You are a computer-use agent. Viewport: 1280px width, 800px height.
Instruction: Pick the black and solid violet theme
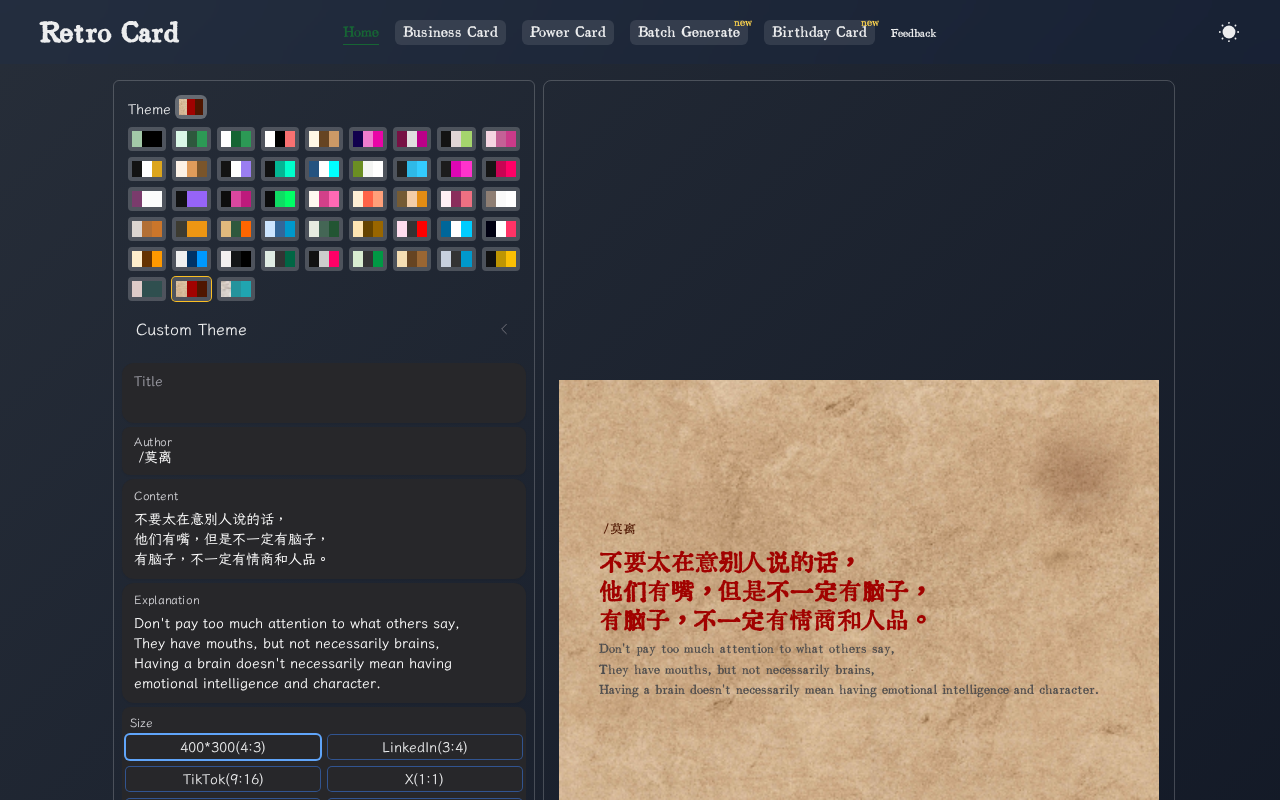[x=191, y=199]
